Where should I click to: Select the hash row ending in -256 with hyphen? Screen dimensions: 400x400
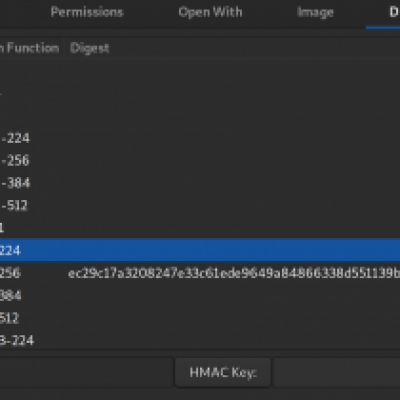click(200, 160)
